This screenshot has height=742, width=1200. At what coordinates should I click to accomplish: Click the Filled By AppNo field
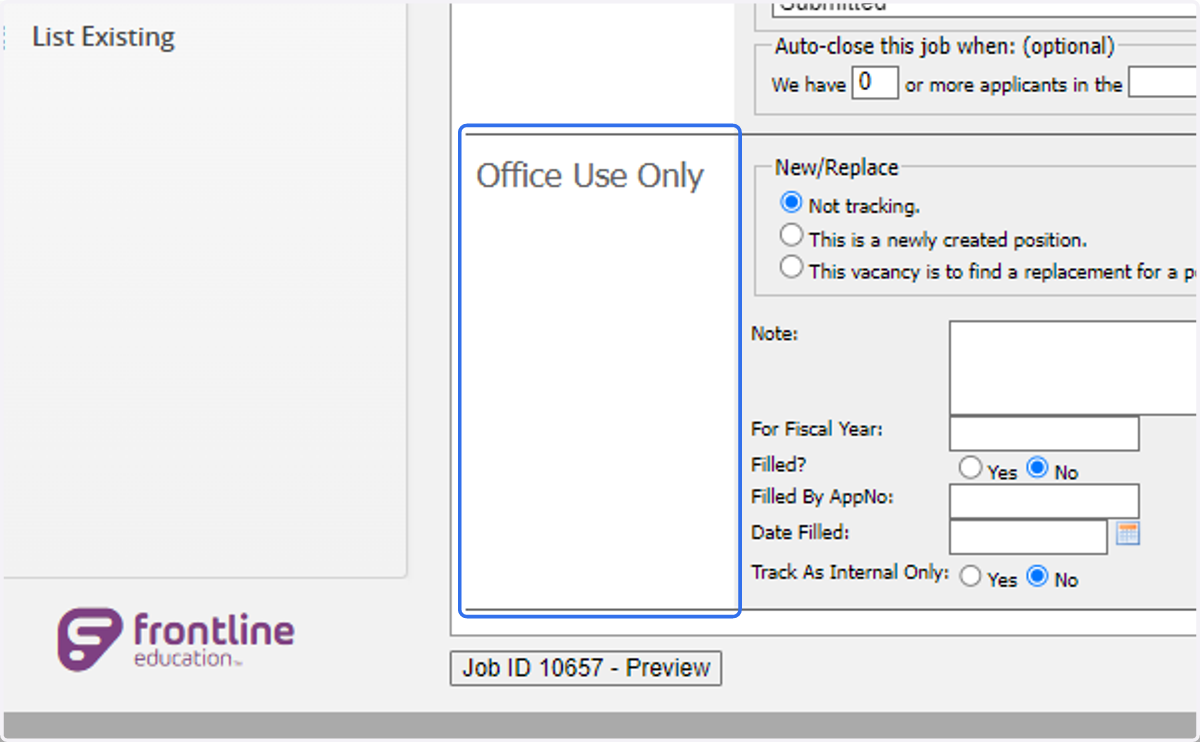click(1044, 501)
